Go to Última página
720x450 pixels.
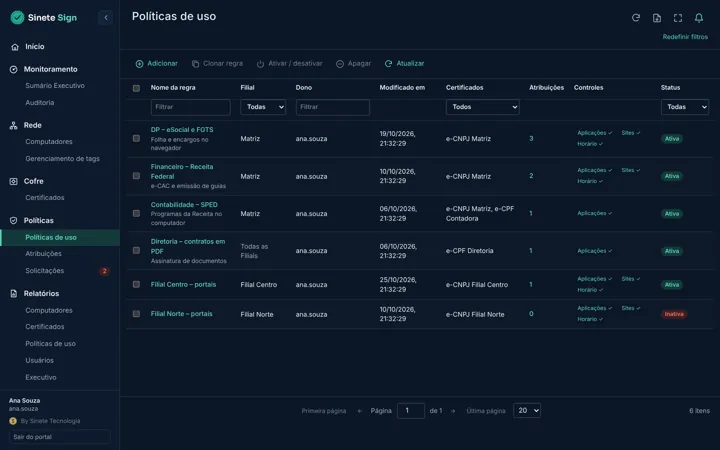point(486,411)
